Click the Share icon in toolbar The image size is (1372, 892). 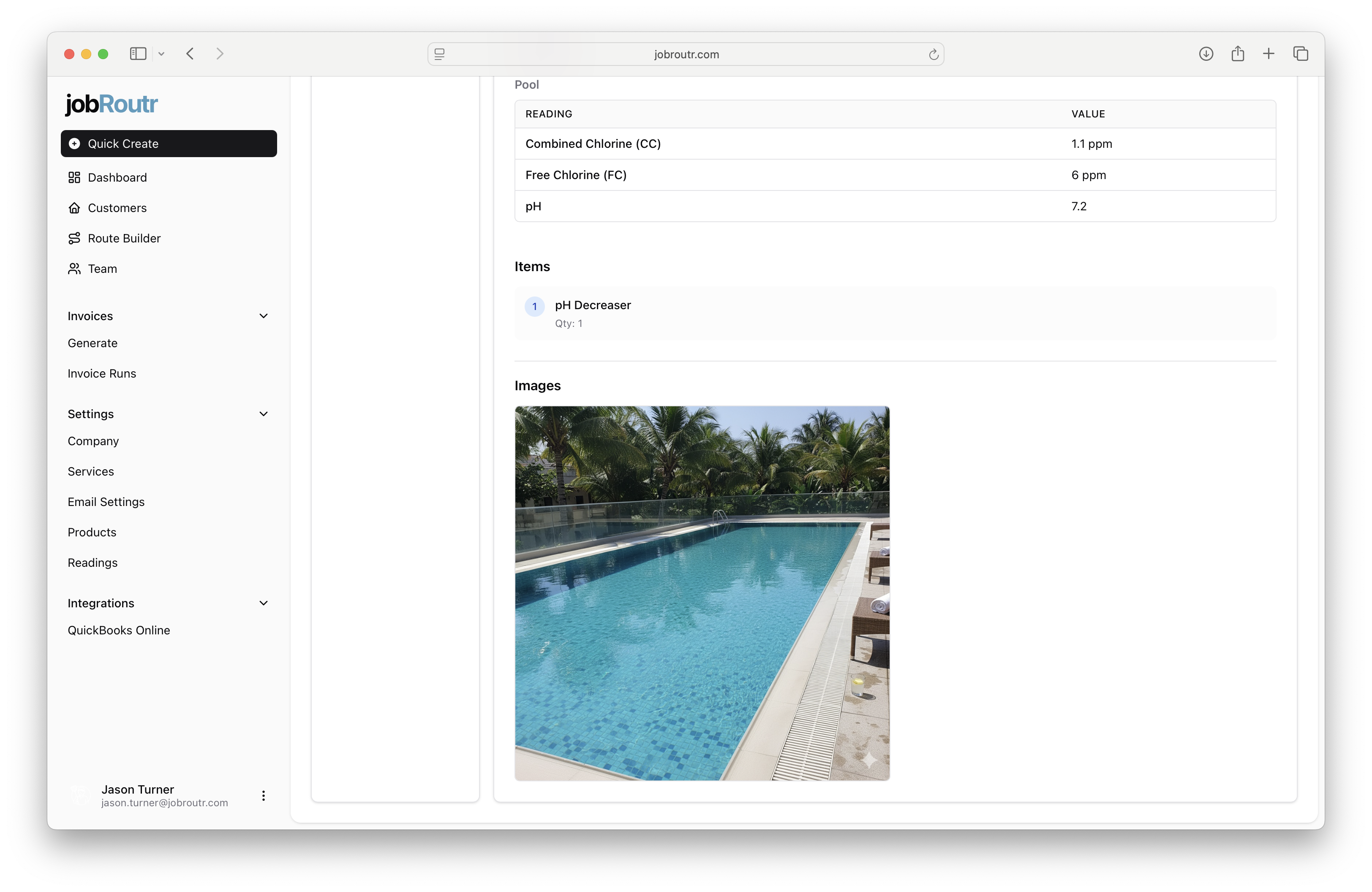(1238, 54)
